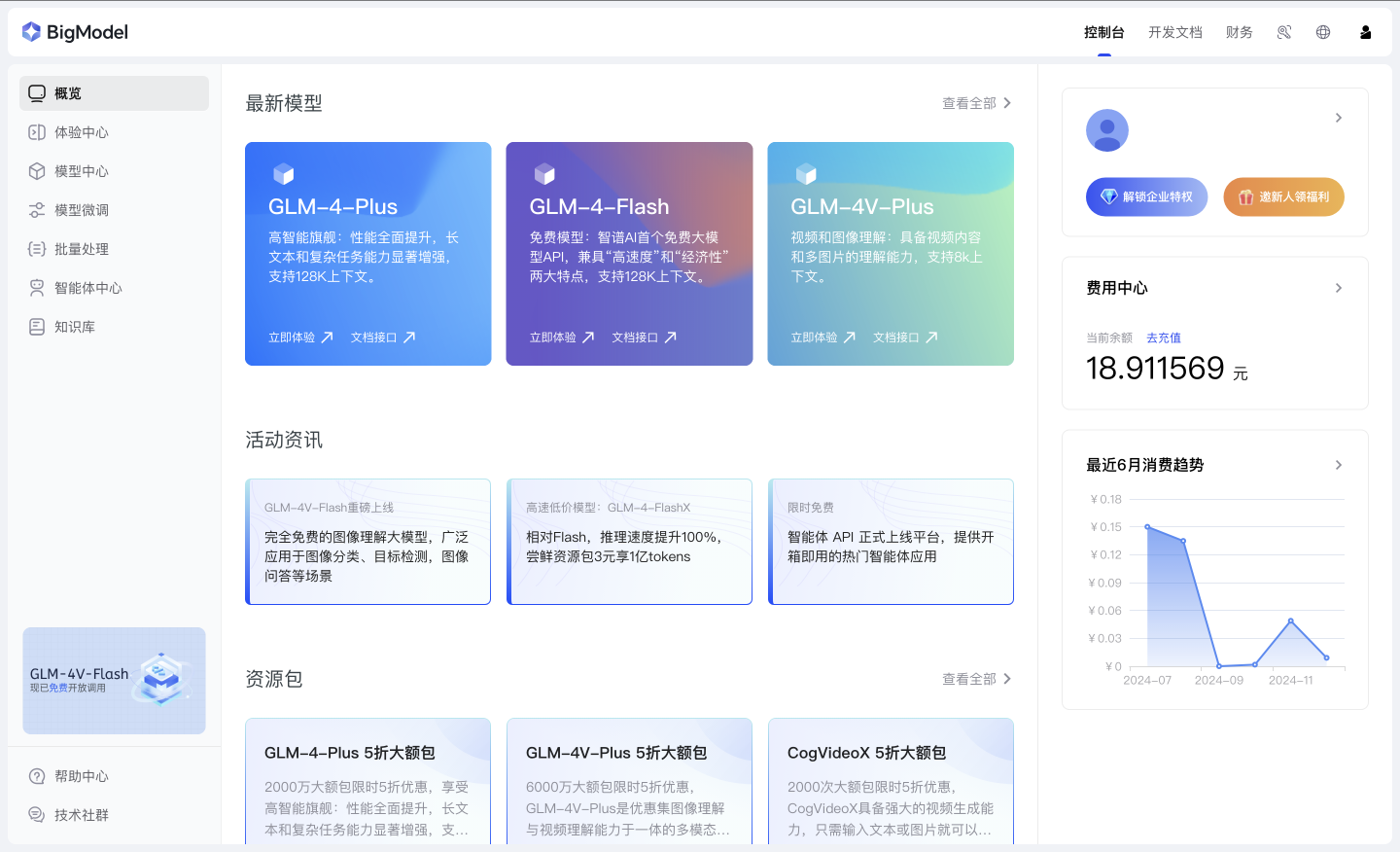
Task: Open the GLM-4V-Flash重磅上线 news card
Action: tap(367, 542)
